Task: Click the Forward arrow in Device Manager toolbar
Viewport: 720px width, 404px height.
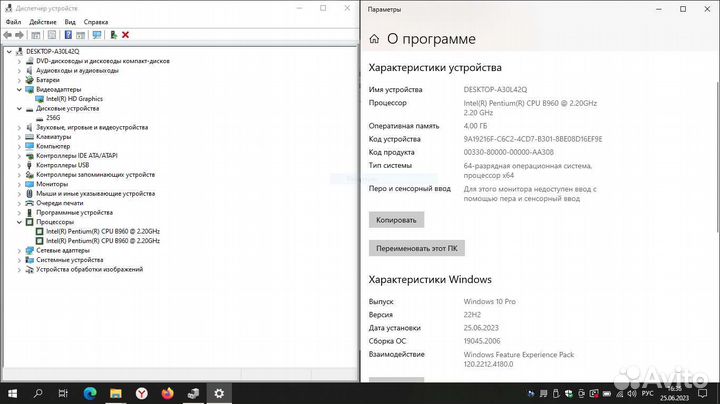Action: [19, 35]
